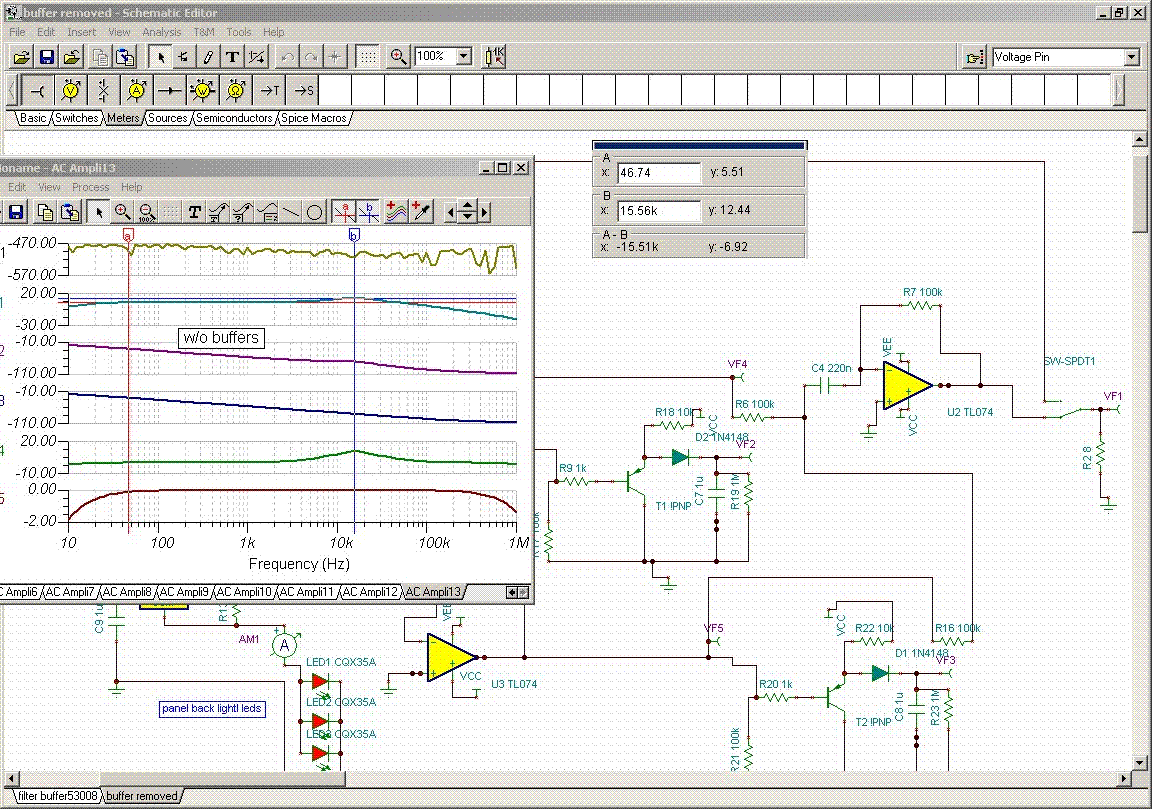
Task: Open the Voltage Pin dropdown
Action: [x=1131, y=57]
